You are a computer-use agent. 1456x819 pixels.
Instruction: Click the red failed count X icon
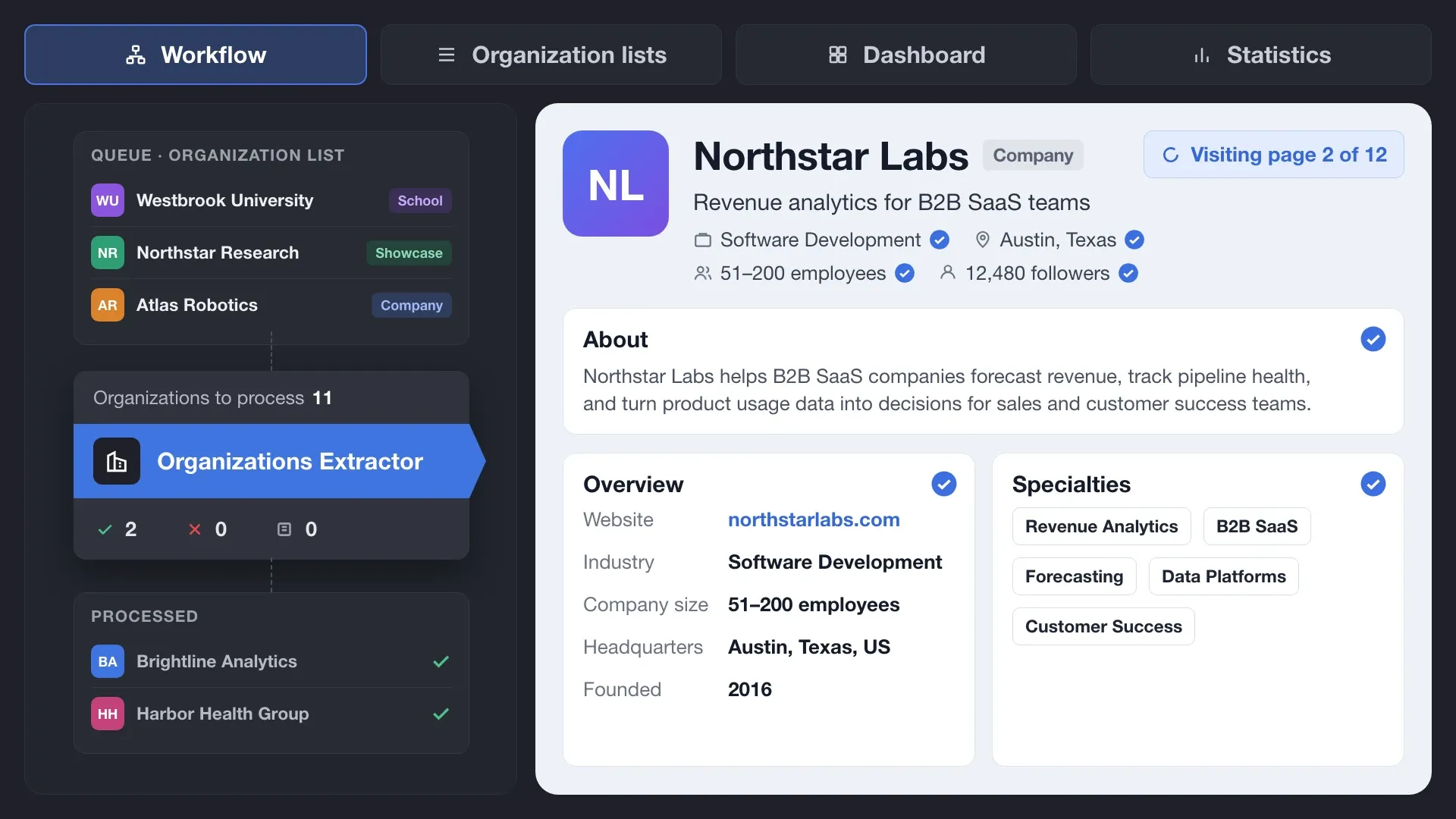pos(195,529)
